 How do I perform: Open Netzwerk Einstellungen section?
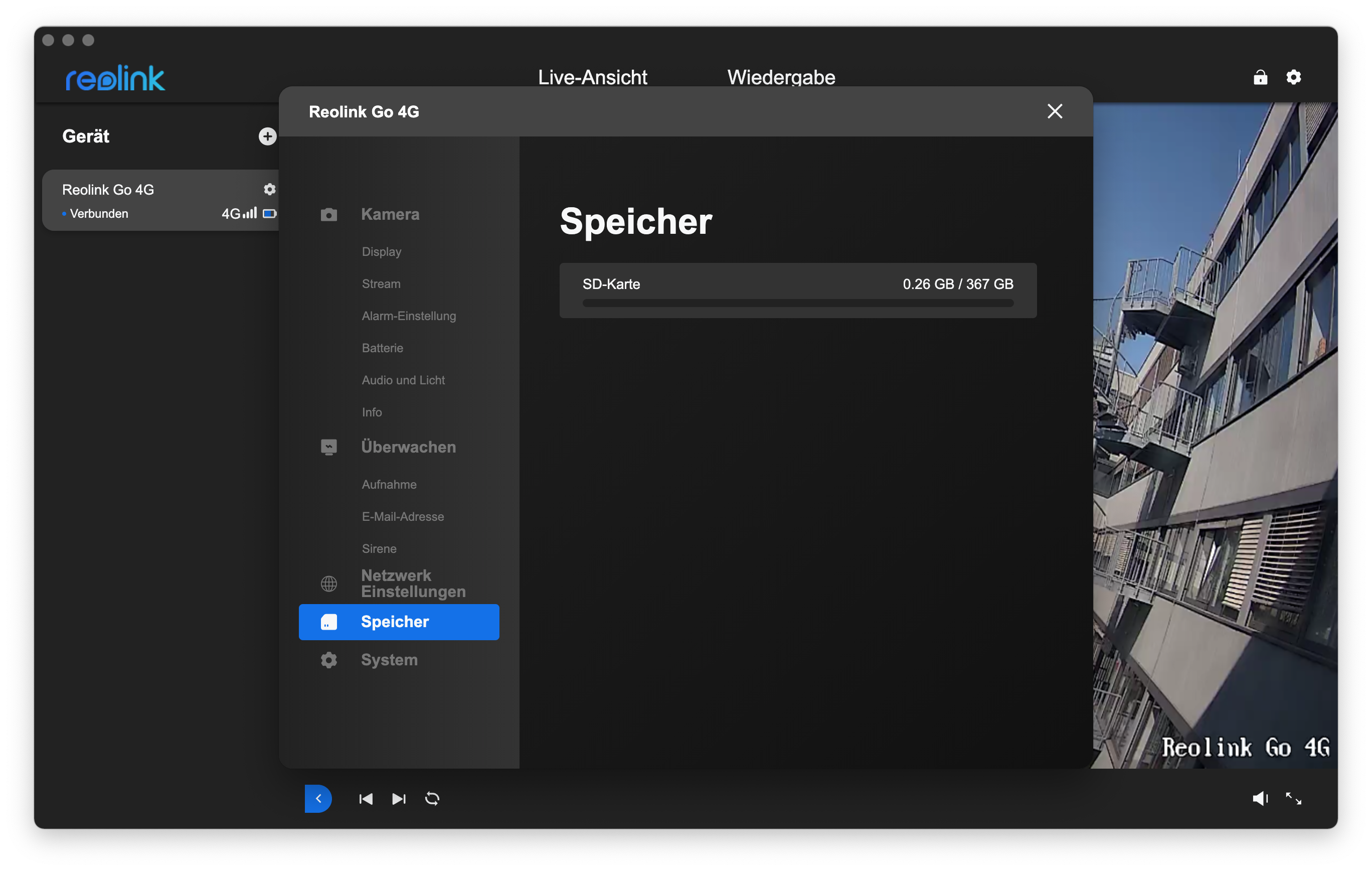tap(413, 583)
